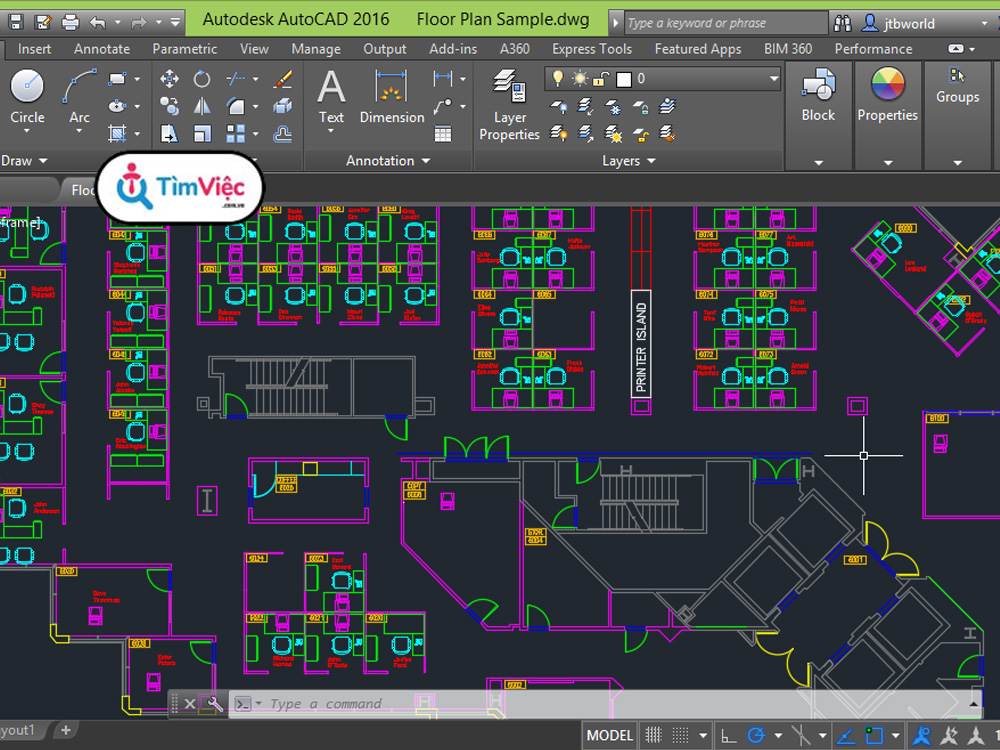Activate the Move tool in Modify panel

169,79
